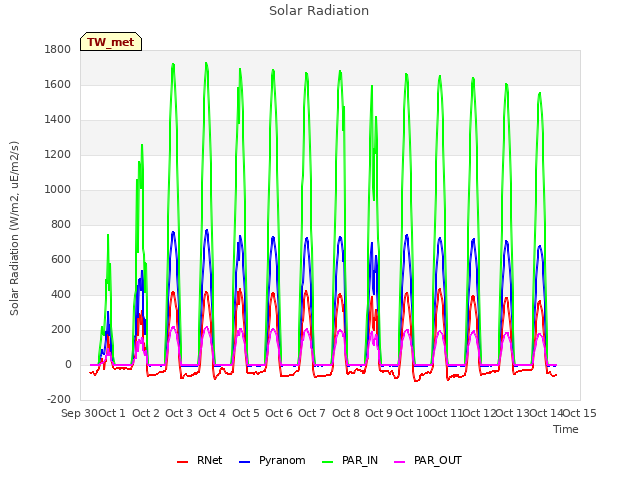Toggle the PAR_OUT legend entry
Viewport: 640px width, 480px height.
428,460
